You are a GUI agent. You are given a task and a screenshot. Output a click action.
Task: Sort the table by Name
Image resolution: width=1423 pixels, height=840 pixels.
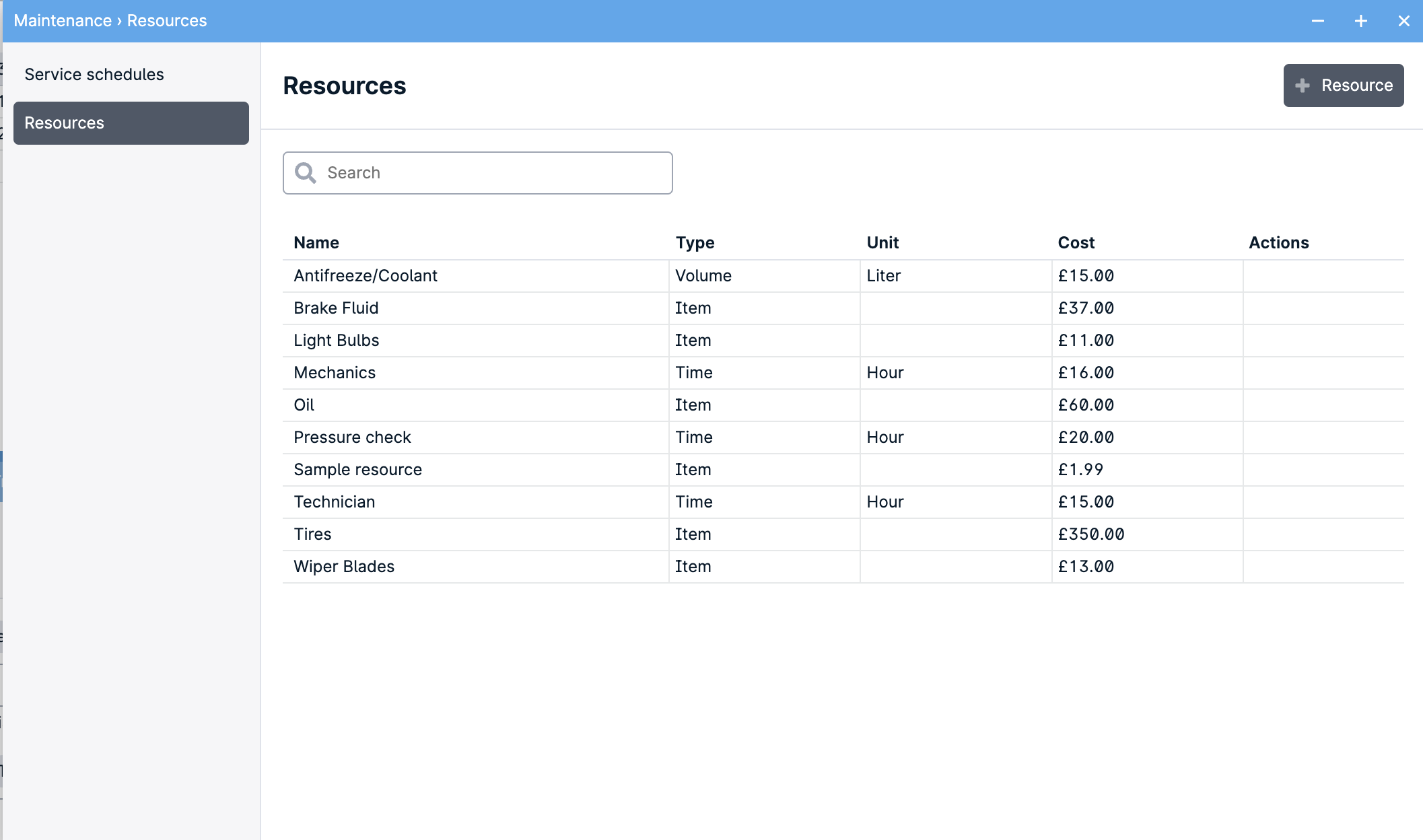click(x=316, y=242)
